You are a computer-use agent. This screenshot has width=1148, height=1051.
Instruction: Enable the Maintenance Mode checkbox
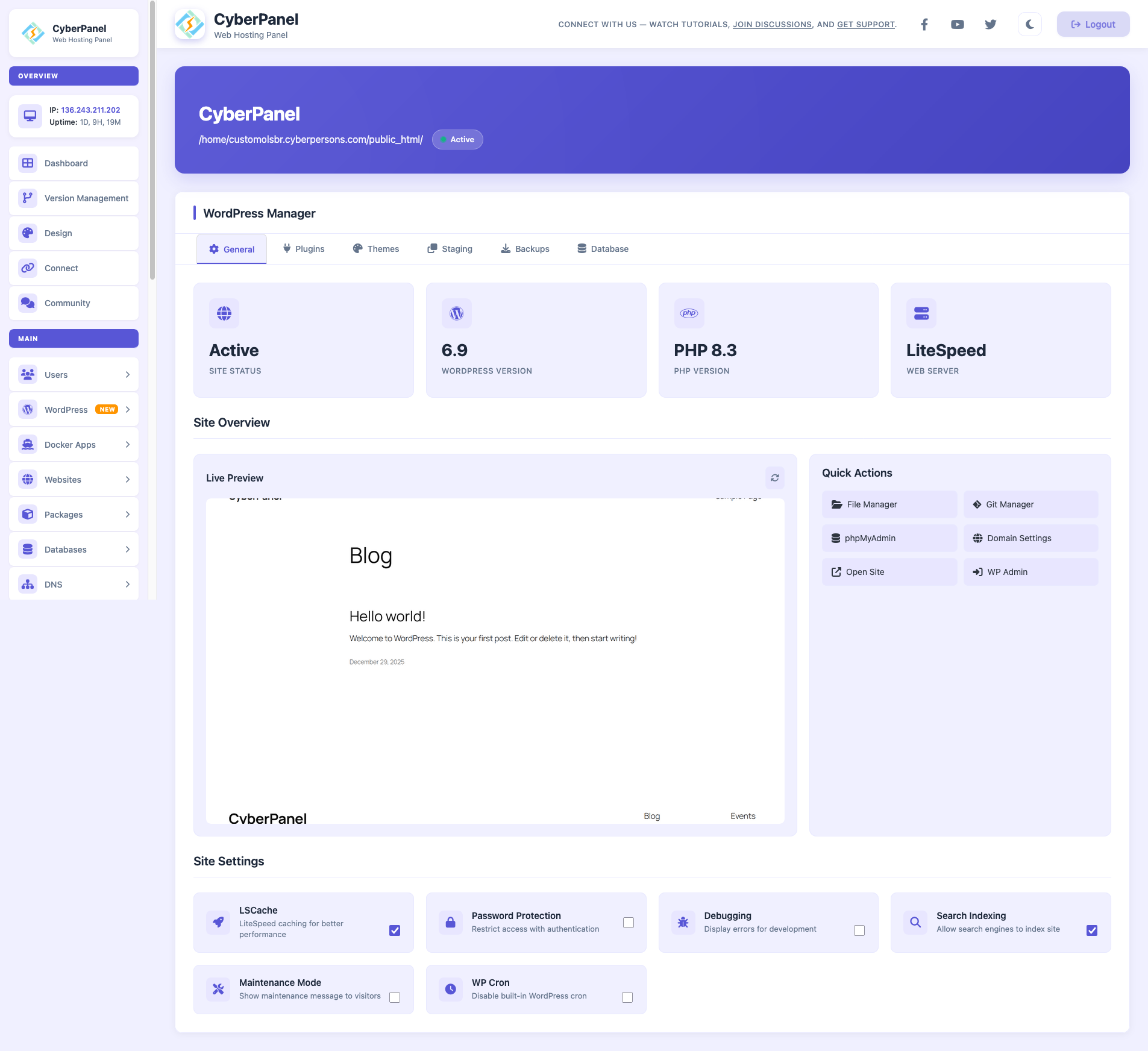coord(395,997)
